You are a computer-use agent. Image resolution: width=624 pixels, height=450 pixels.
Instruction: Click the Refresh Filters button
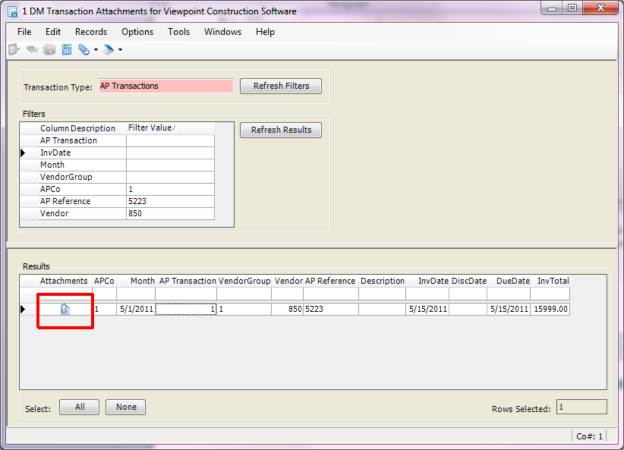(x=281, y=86)
